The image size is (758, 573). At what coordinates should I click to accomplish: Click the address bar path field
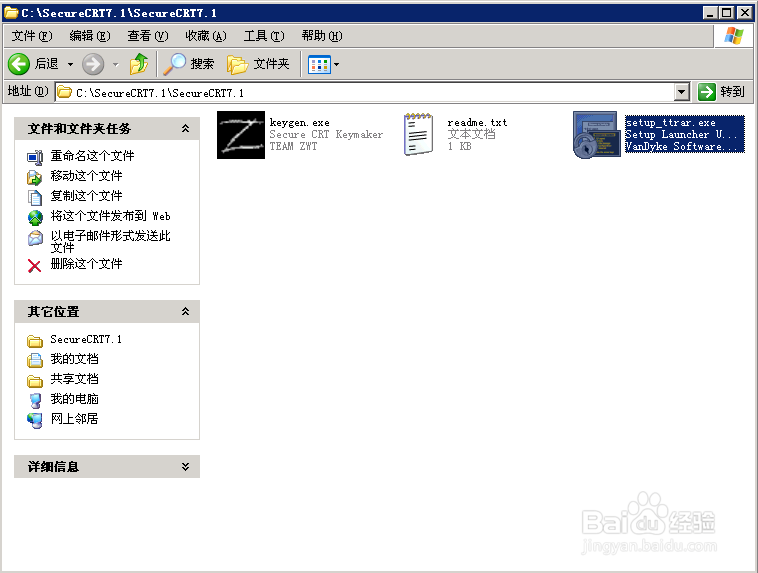click(x=365, y=92)
